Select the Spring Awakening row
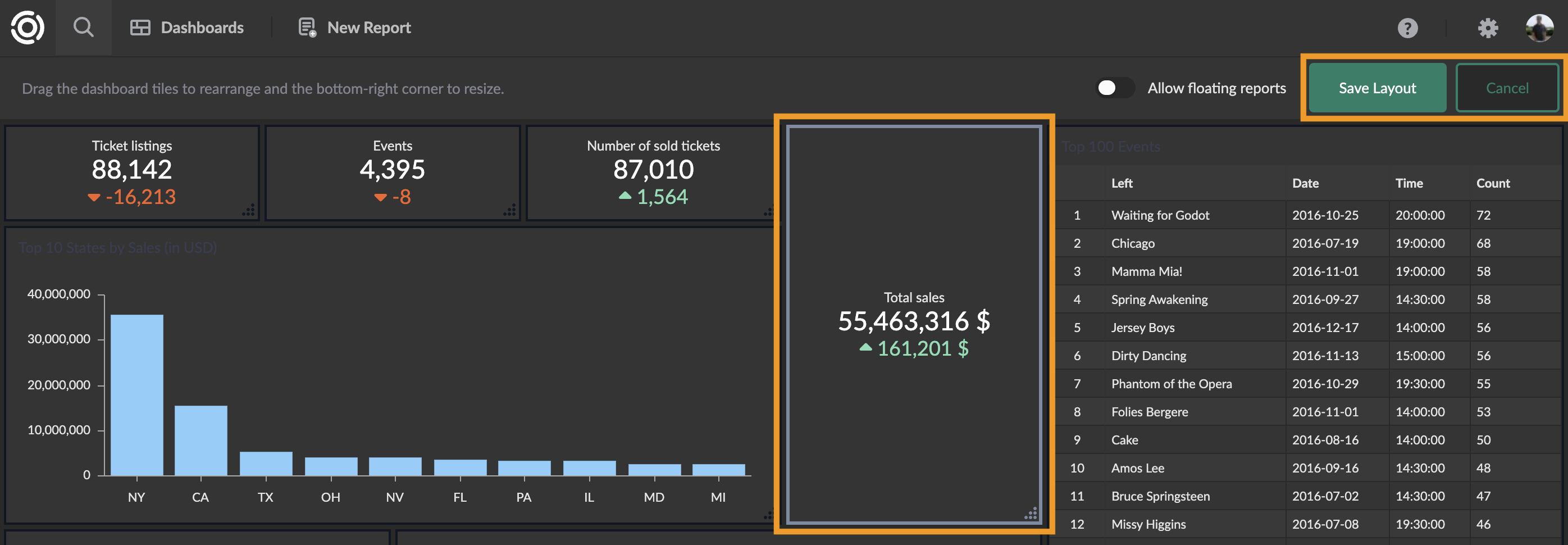This screenshot has height=545, width=1568. [x=1309, y=299]
